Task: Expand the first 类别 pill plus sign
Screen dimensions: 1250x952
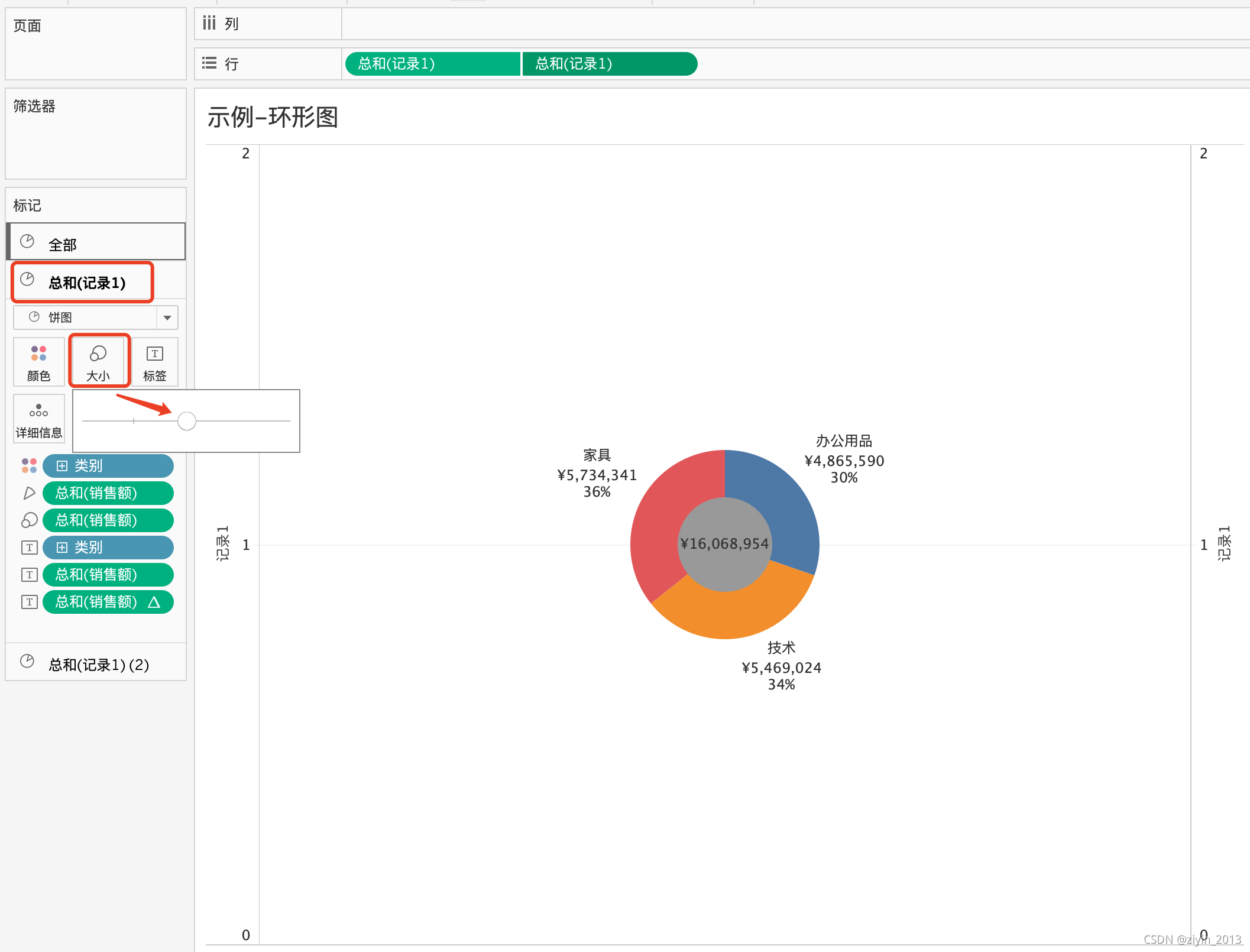Action: coord(62,466)
